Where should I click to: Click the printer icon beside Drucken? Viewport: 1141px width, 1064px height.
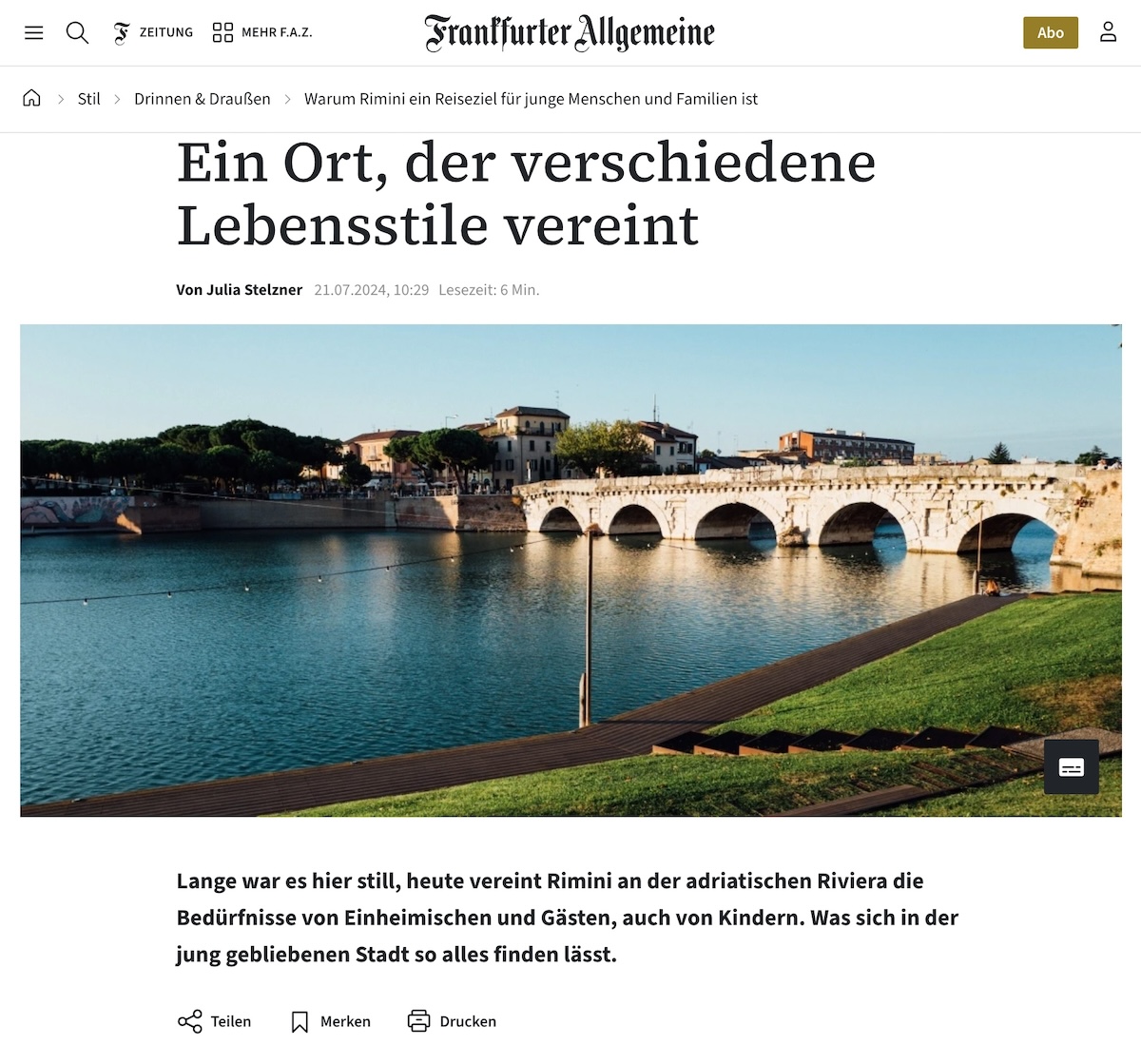(x=418, y=1021)
